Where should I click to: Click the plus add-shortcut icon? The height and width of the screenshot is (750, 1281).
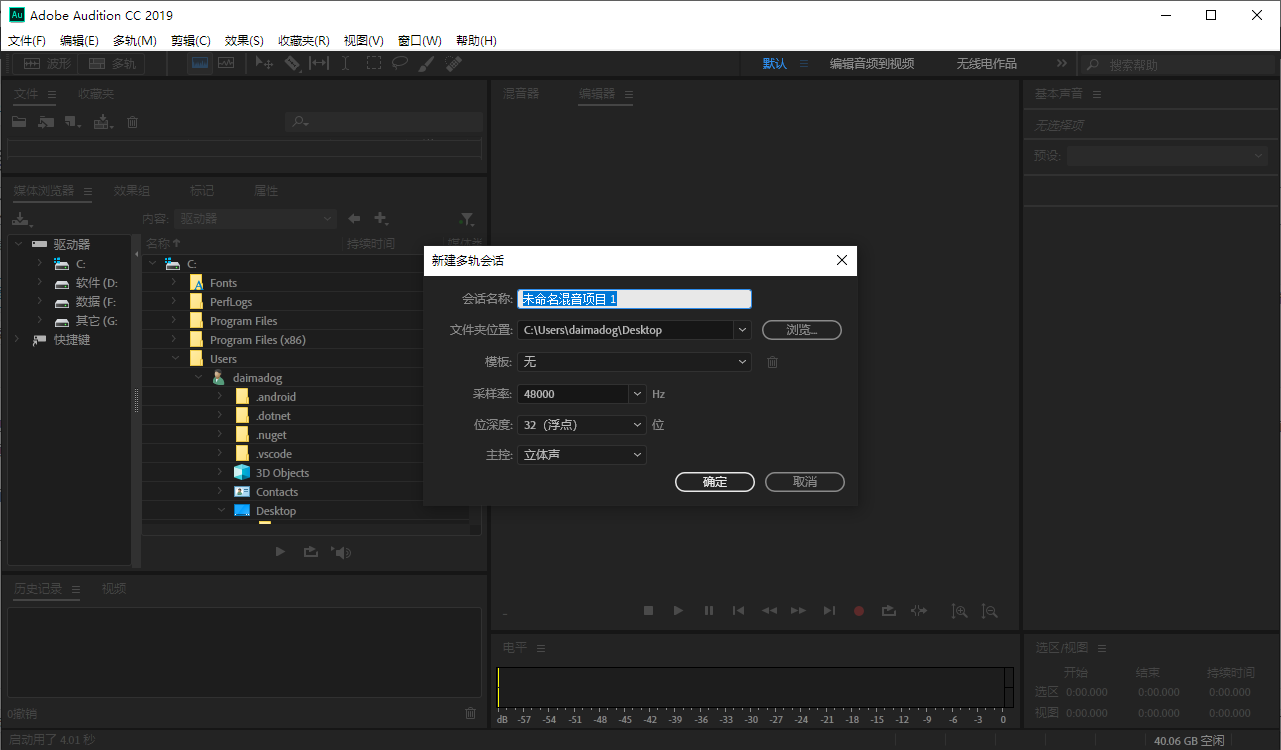pos(381,219)
